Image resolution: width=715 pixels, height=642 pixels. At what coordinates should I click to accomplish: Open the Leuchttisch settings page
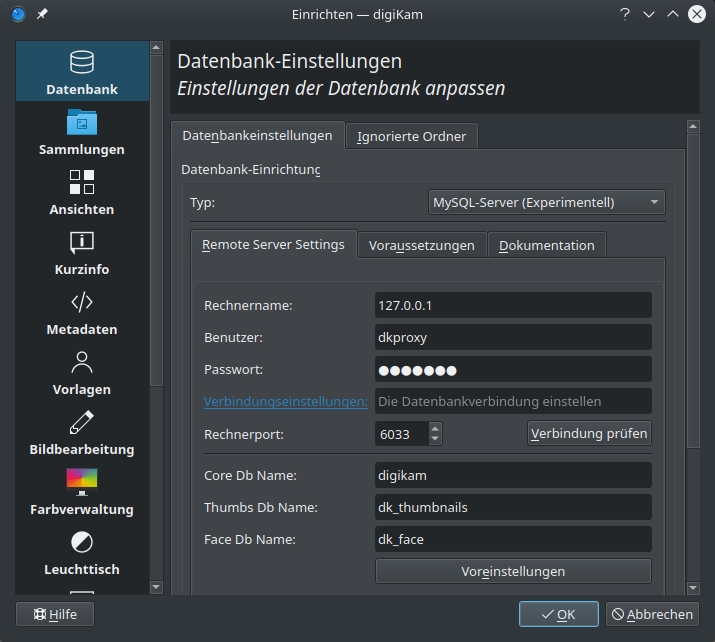pyautogui.click(x=82, y=553)
